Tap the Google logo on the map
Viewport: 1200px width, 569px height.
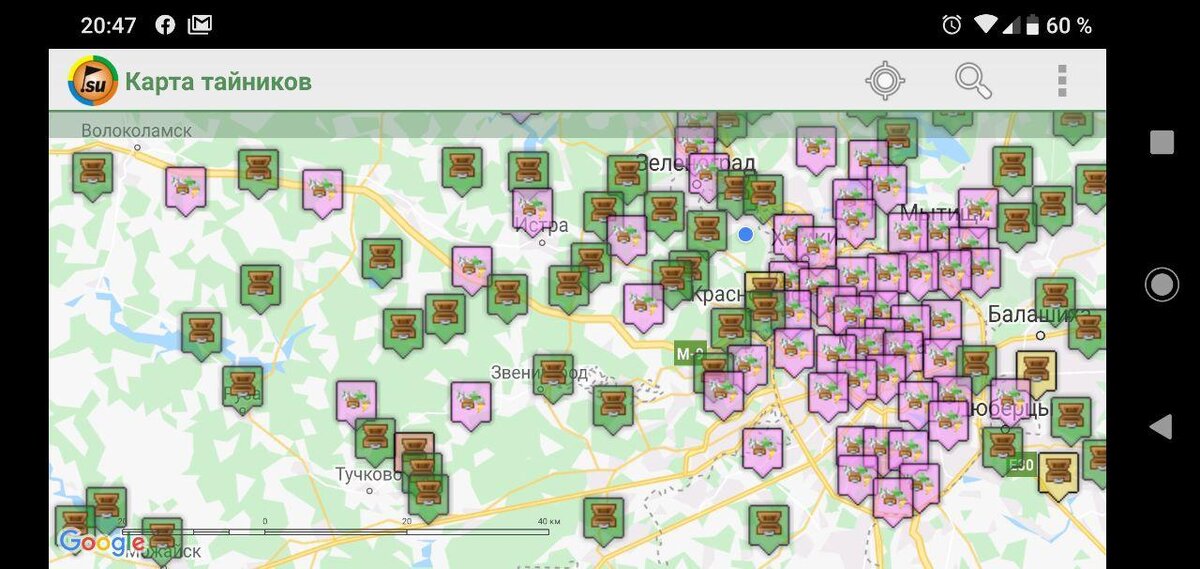[x=100, y=543]
